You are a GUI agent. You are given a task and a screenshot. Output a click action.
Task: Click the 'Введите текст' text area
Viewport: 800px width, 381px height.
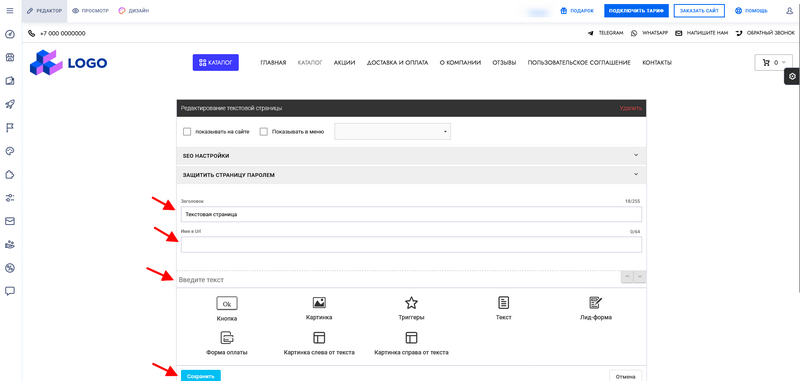[398, 280]
